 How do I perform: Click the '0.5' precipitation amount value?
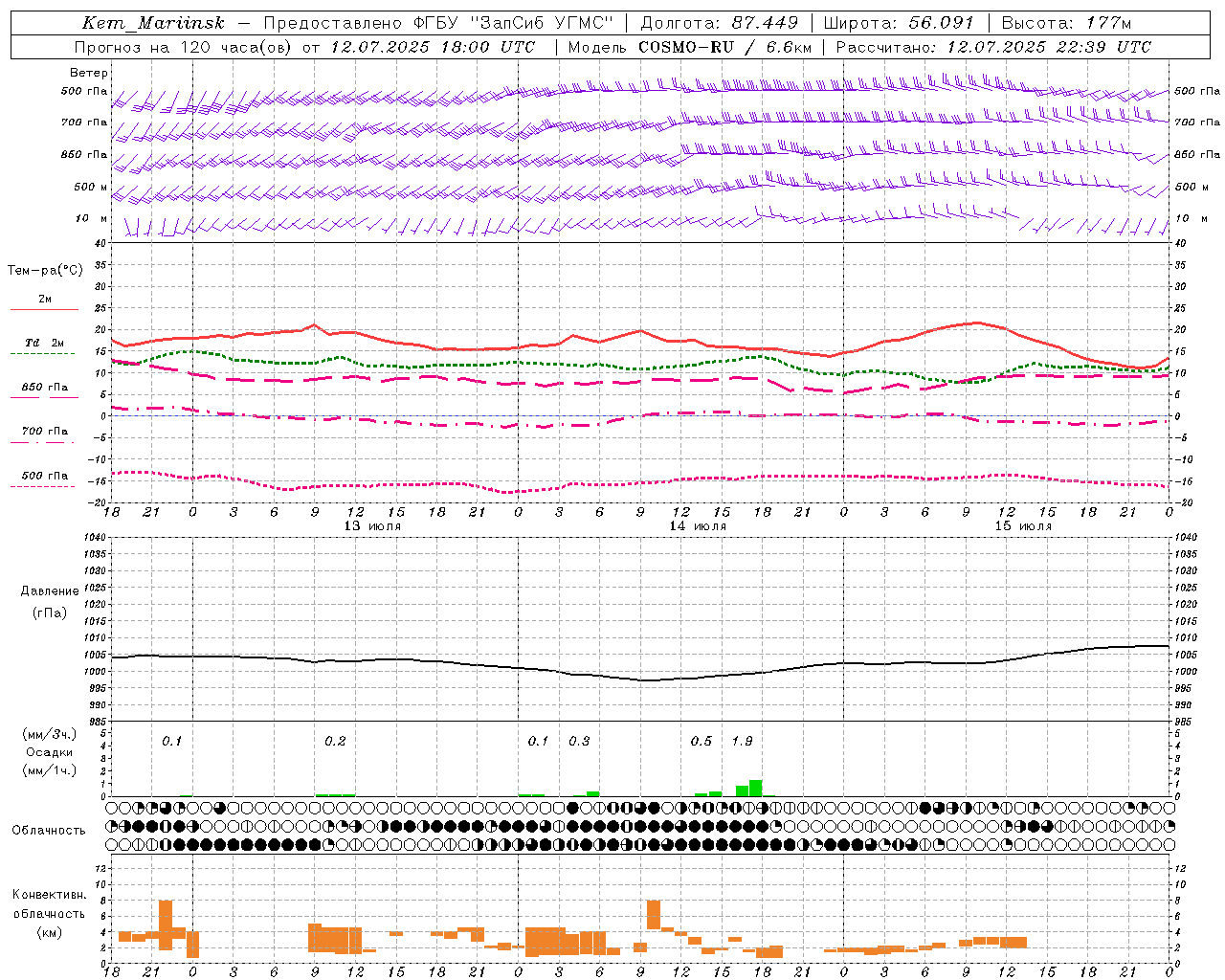tap(702, 742)
